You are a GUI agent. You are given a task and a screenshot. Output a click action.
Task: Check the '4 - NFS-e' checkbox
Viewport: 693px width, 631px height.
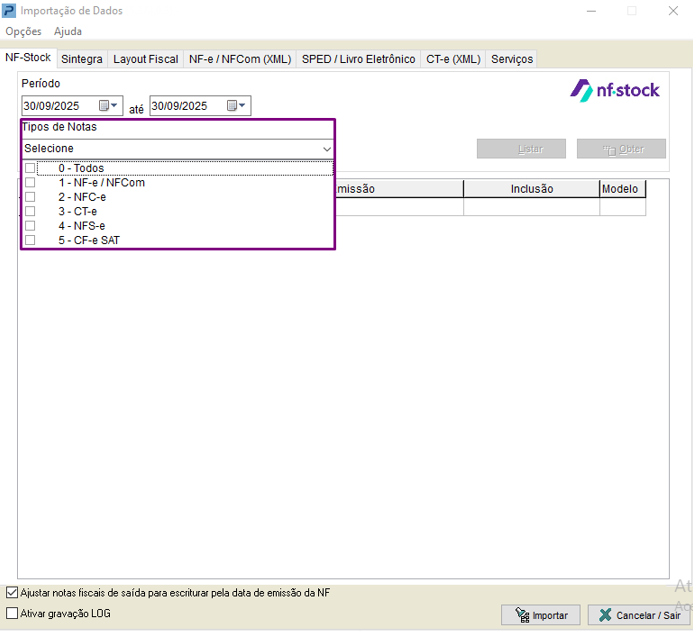tap(30, 226)
